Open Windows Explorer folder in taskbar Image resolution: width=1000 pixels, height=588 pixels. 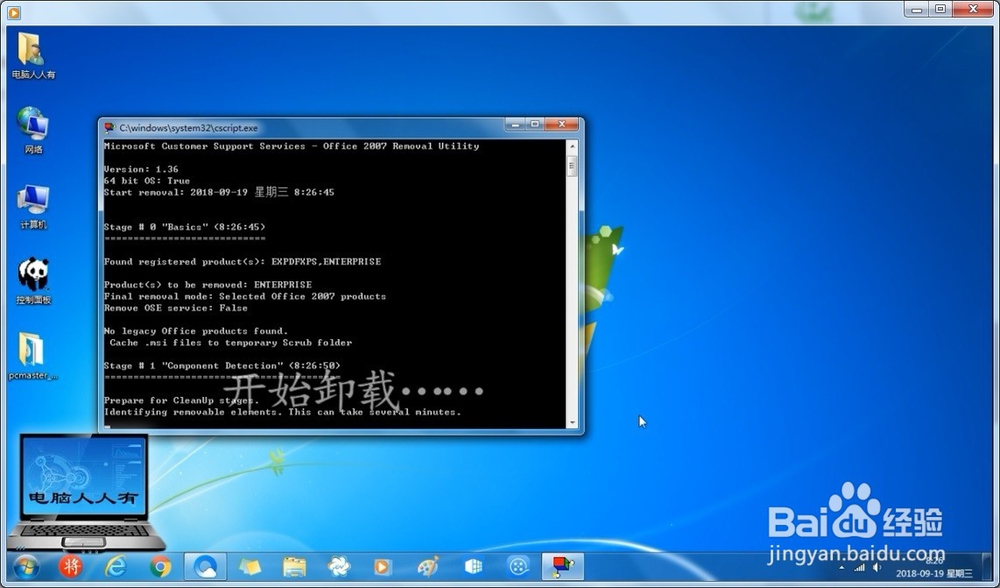[x=295, y=566]
